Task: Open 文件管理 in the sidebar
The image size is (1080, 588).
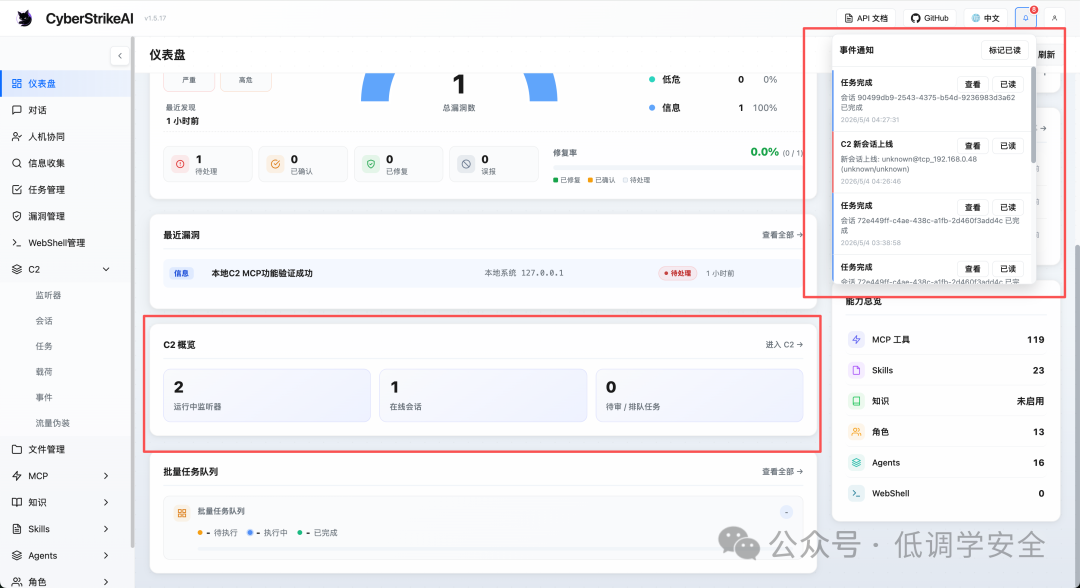Action: [x=65, y=449]
